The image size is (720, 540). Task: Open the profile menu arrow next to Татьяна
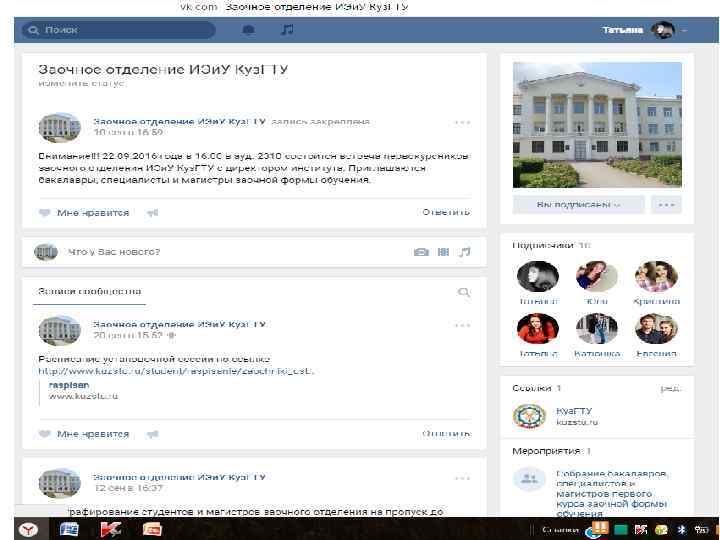(x=684, y=30)
